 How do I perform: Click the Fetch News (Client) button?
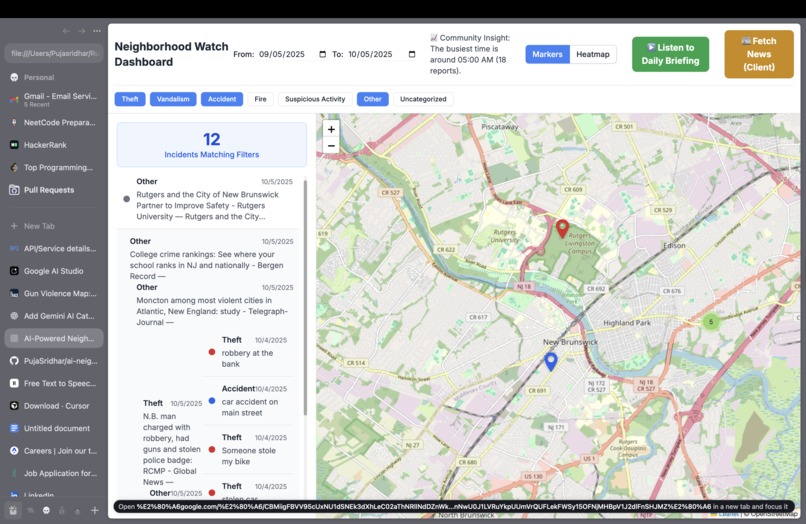[x=759, y=54]
